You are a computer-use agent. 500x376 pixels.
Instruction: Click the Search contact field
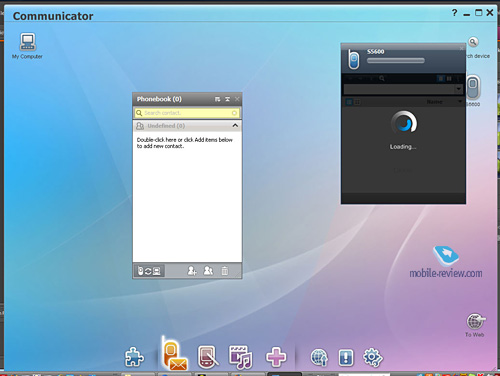[x=187, y=113]
